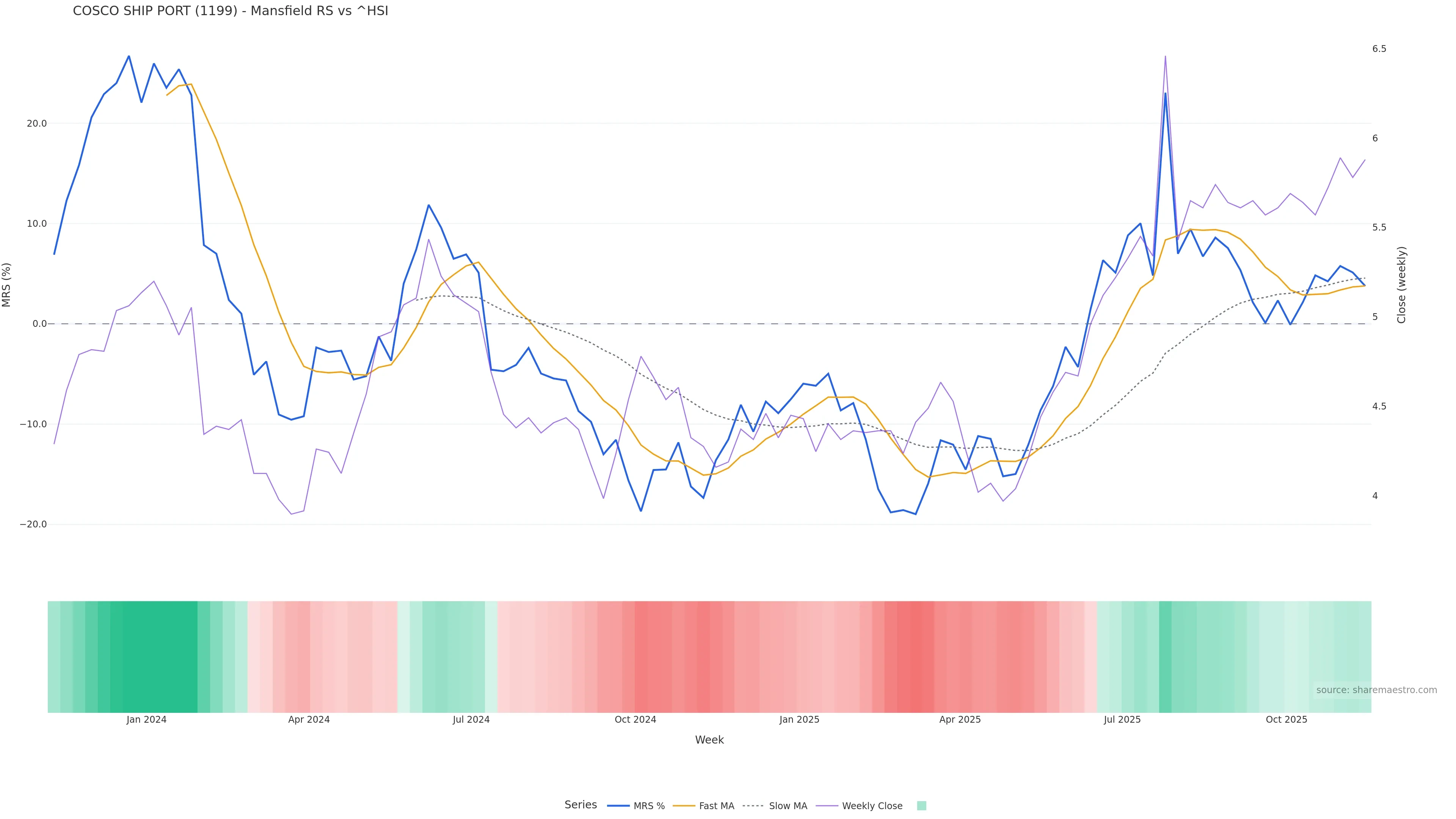Click the 20.0 tick on MRS axis
Viewport: 1456px width, 819px height.
pos(37,124)
